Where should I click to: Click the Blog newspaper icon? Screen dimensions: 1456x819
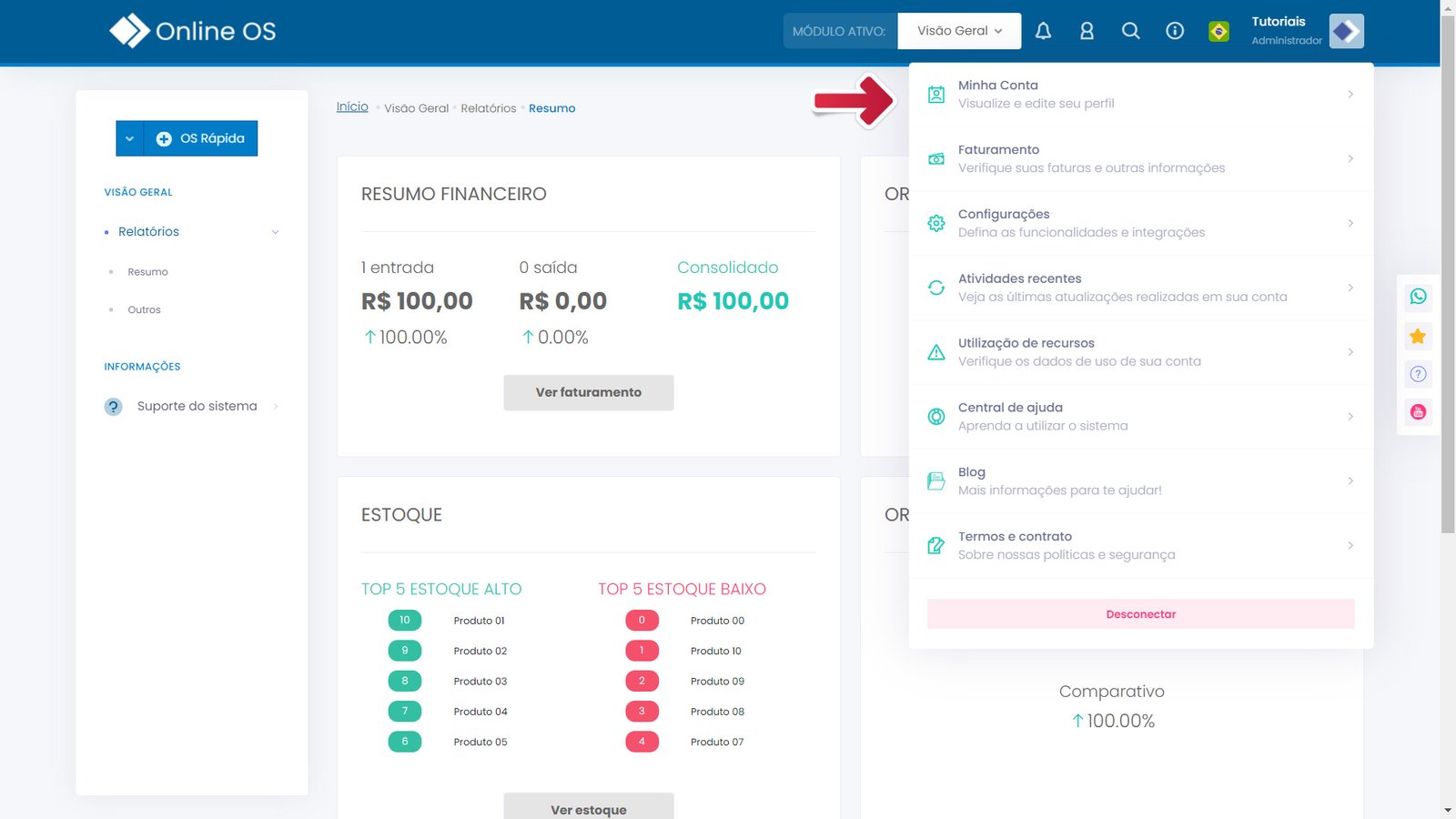click(935, 481)
